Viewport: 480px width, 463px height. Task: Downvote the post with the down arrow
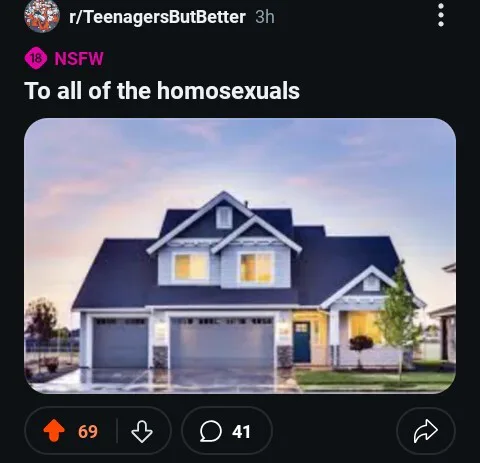(142, 431)
